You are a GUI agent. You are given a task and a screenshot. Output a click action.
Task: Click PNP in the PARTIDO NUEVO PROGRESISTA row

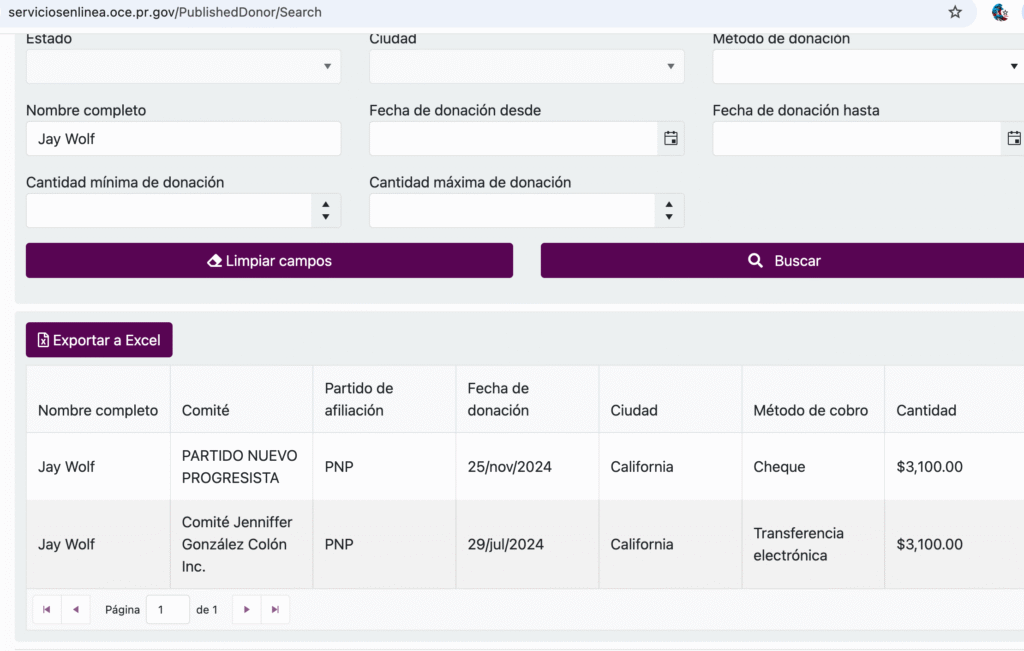(339, 466)
